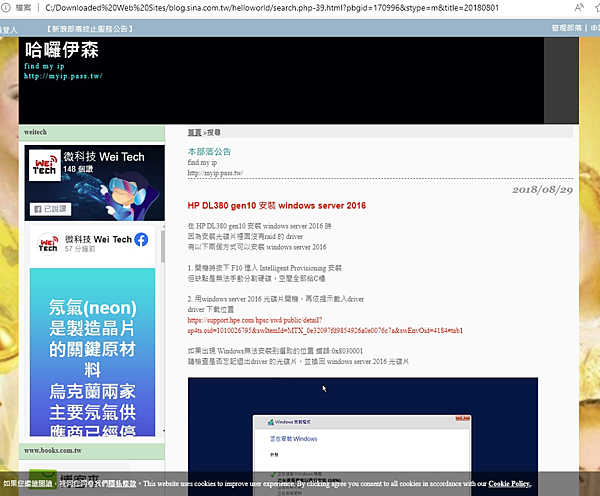
Task: Open the HP DL380 gen10 post title
Action: pos(277,206)
